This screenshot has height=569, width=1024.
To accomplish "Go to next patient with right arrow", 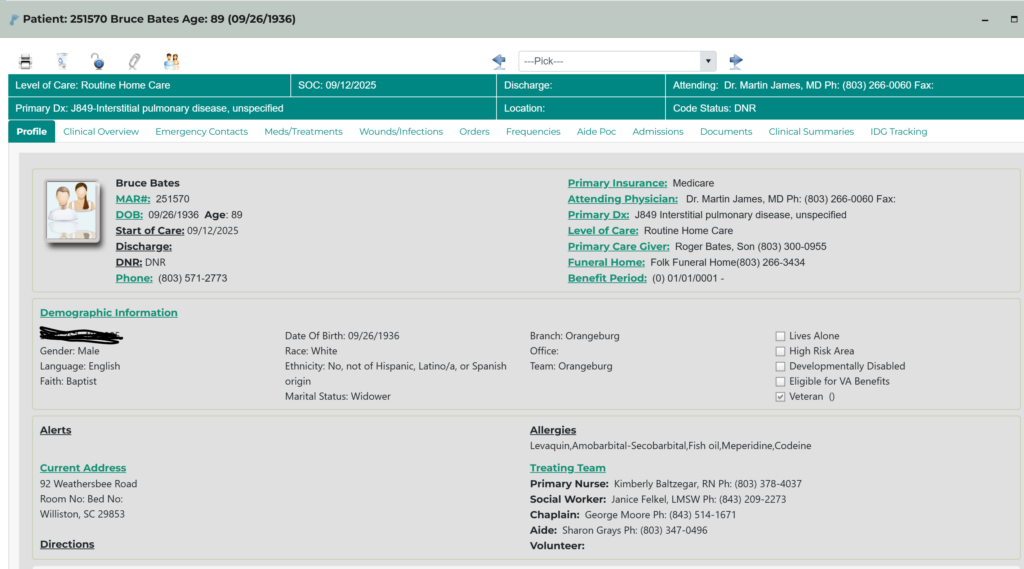I will tap(736, 61).
